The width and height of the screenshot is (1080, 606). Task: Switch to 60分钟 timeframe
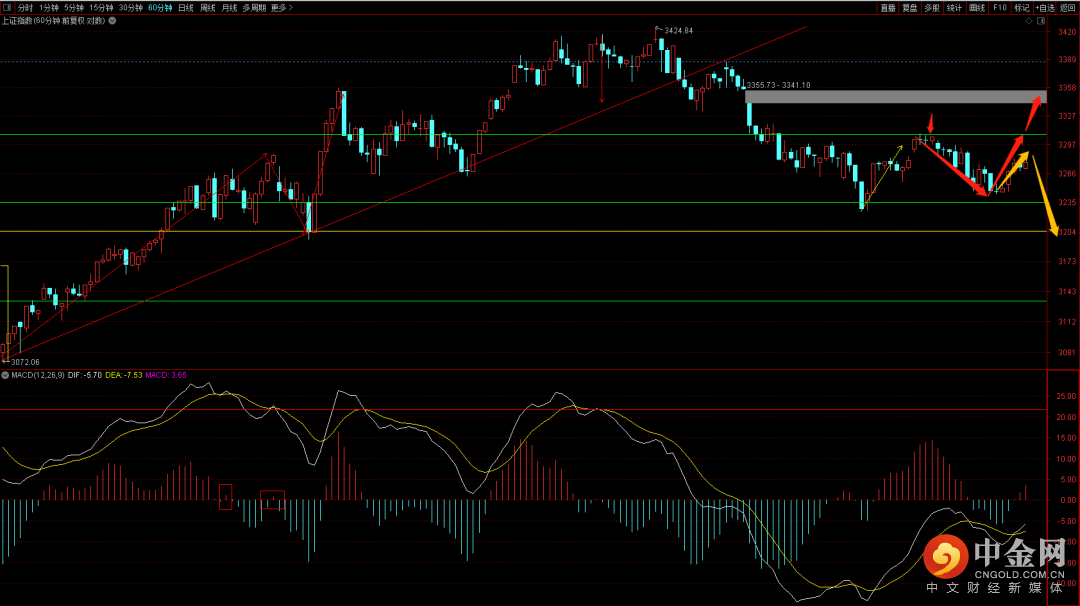tap(159, 7)
